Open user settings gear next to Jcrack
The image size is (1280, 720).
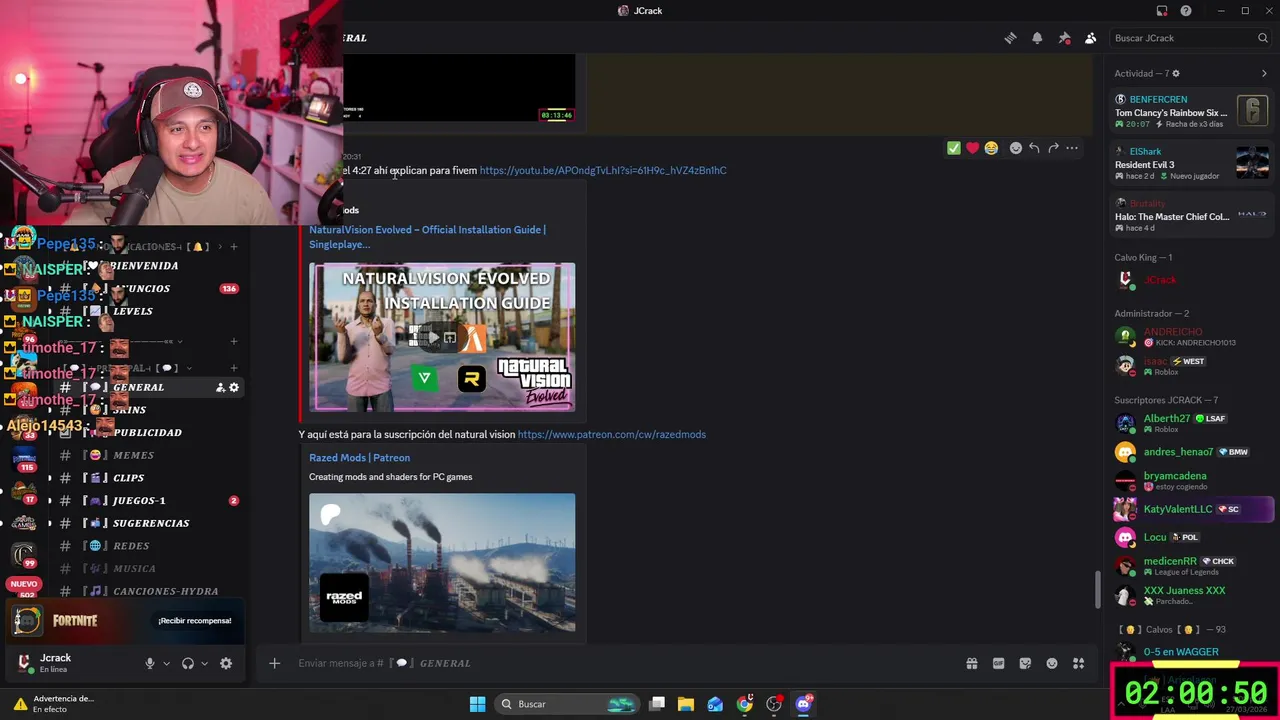[x=226, y=663]
